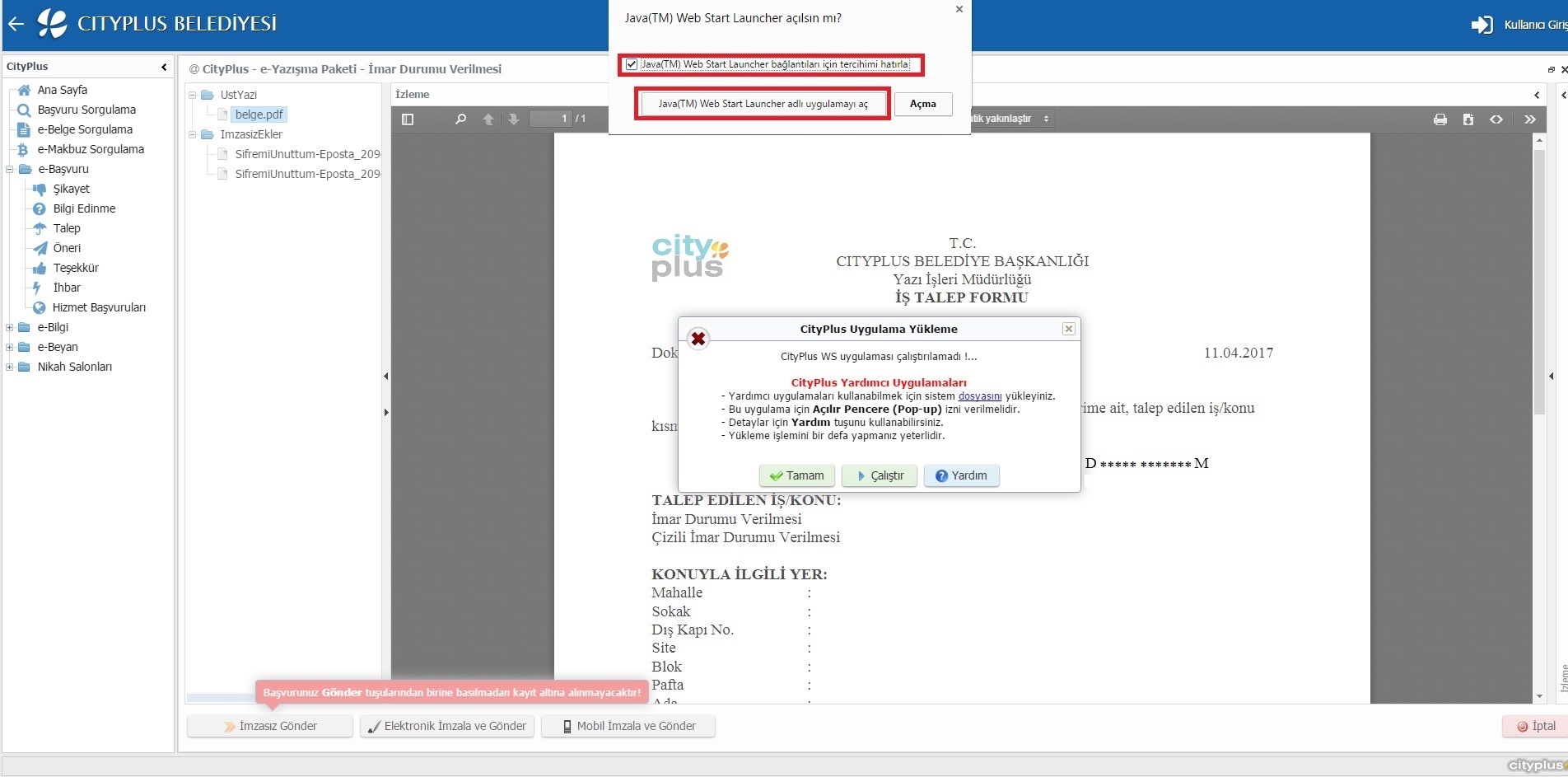1568x777 pixels.
Task: Click the back arrow in the header
Action: [x=16, y=24]
